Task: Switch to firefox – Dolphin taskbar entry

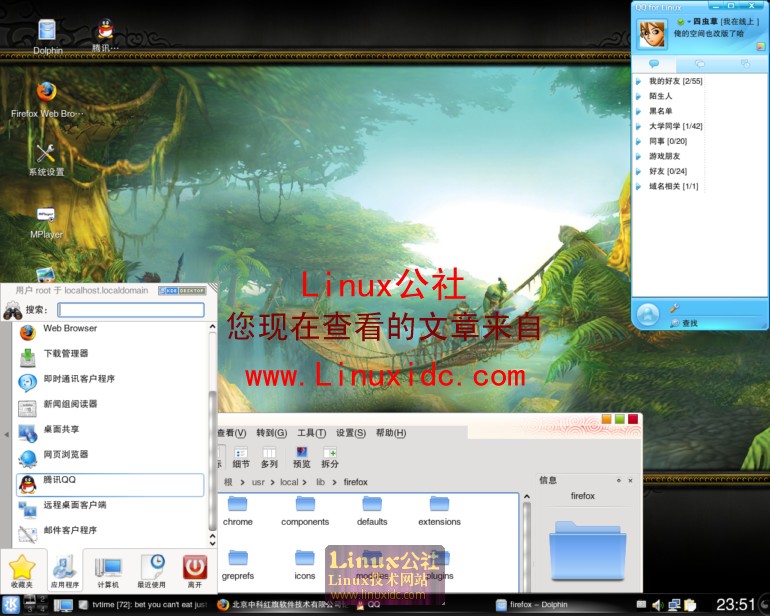Action: (532, 605)
